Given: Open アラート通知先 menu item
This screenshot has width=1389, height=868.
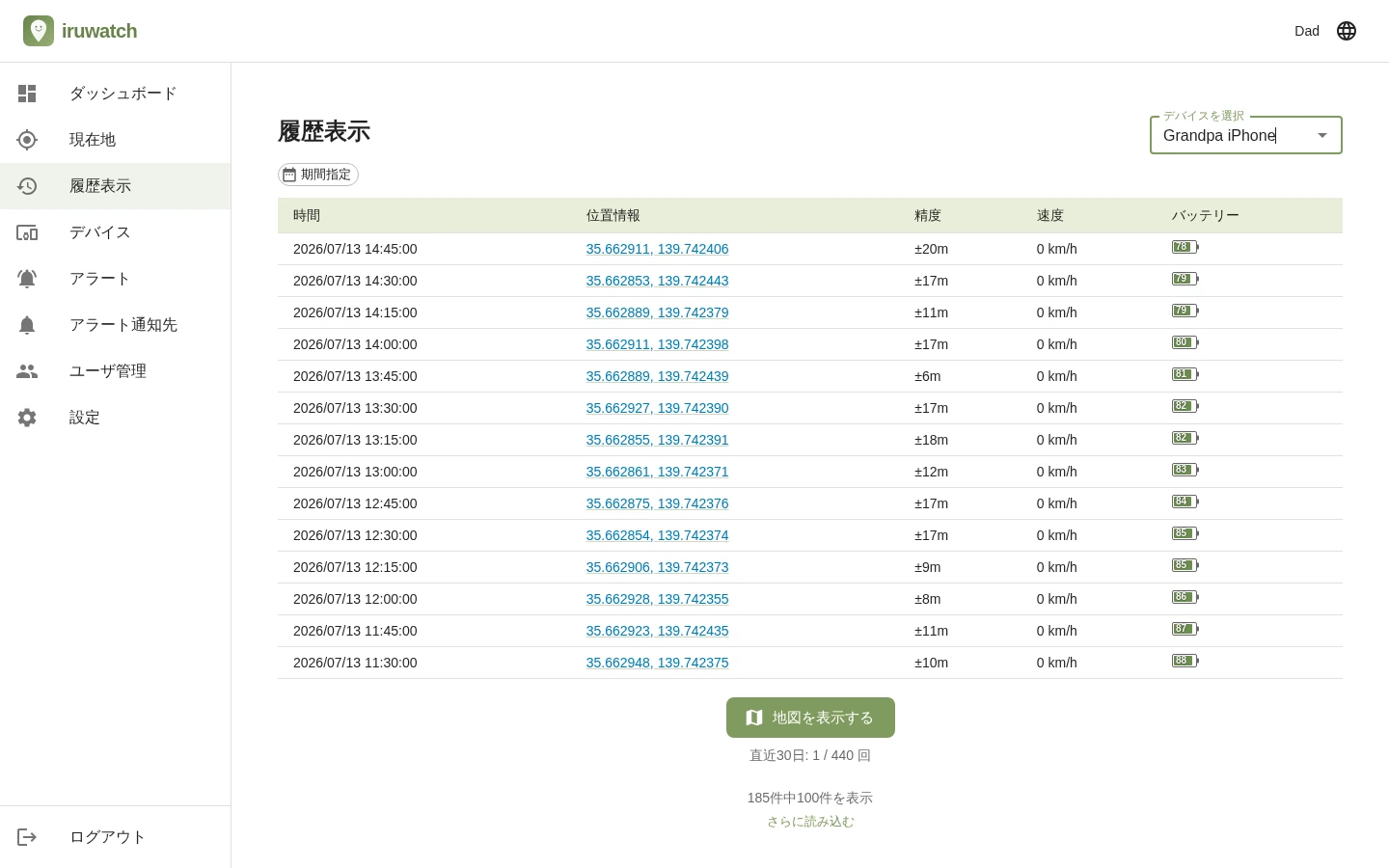Looking at the screenshot, I should click(116, 325).
